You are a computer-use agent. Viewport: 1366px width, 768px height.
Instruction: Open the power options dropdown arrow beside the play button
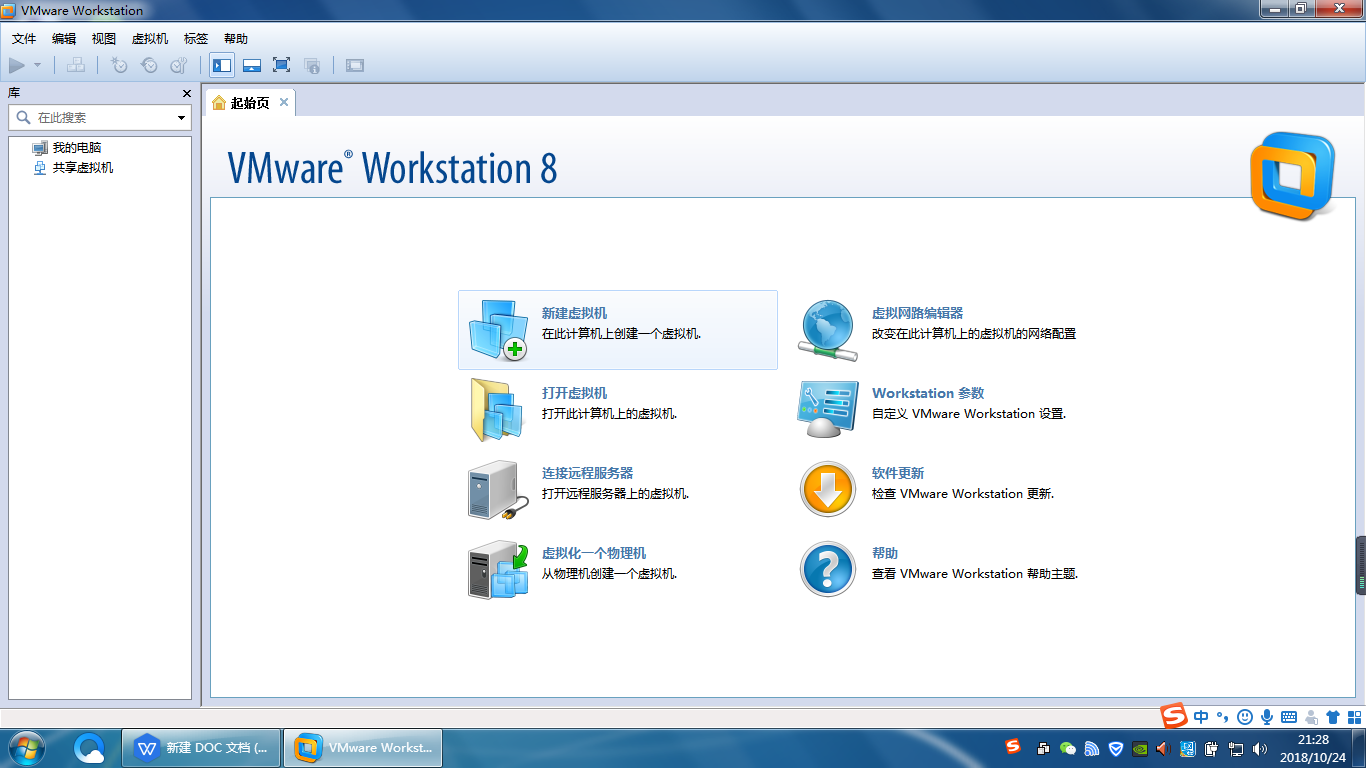[x=38, y=65]
